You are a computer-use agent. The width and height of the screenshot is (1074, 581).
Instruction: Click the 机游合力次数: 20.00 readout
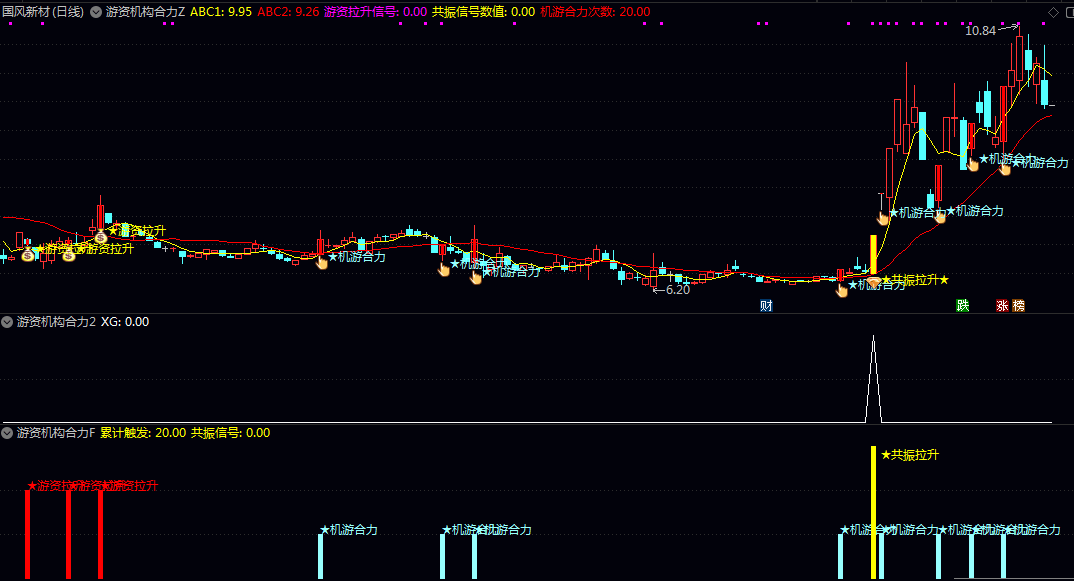pyautogui.click(x=595, y=12)
